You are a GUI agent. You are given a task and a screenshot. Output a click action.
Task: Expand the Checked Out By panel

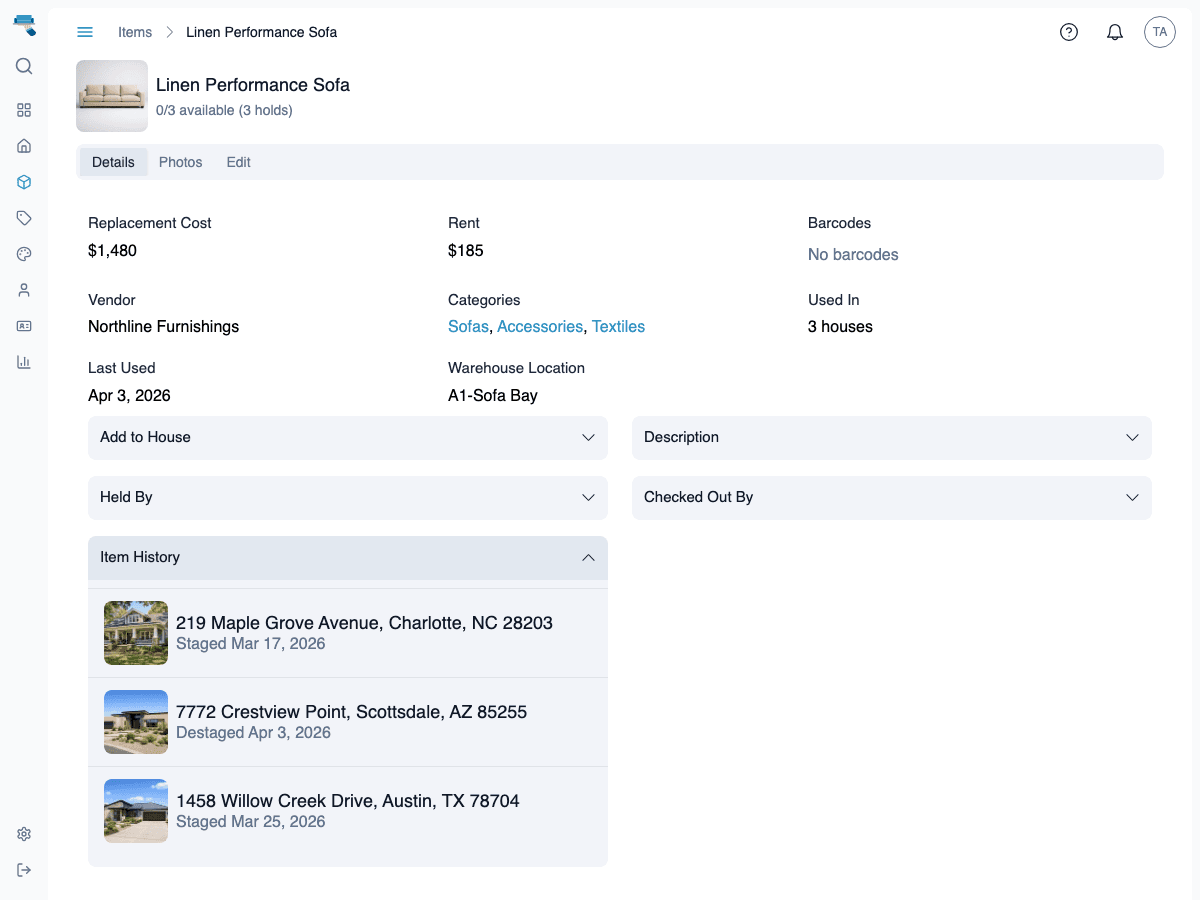click(891, 497)
